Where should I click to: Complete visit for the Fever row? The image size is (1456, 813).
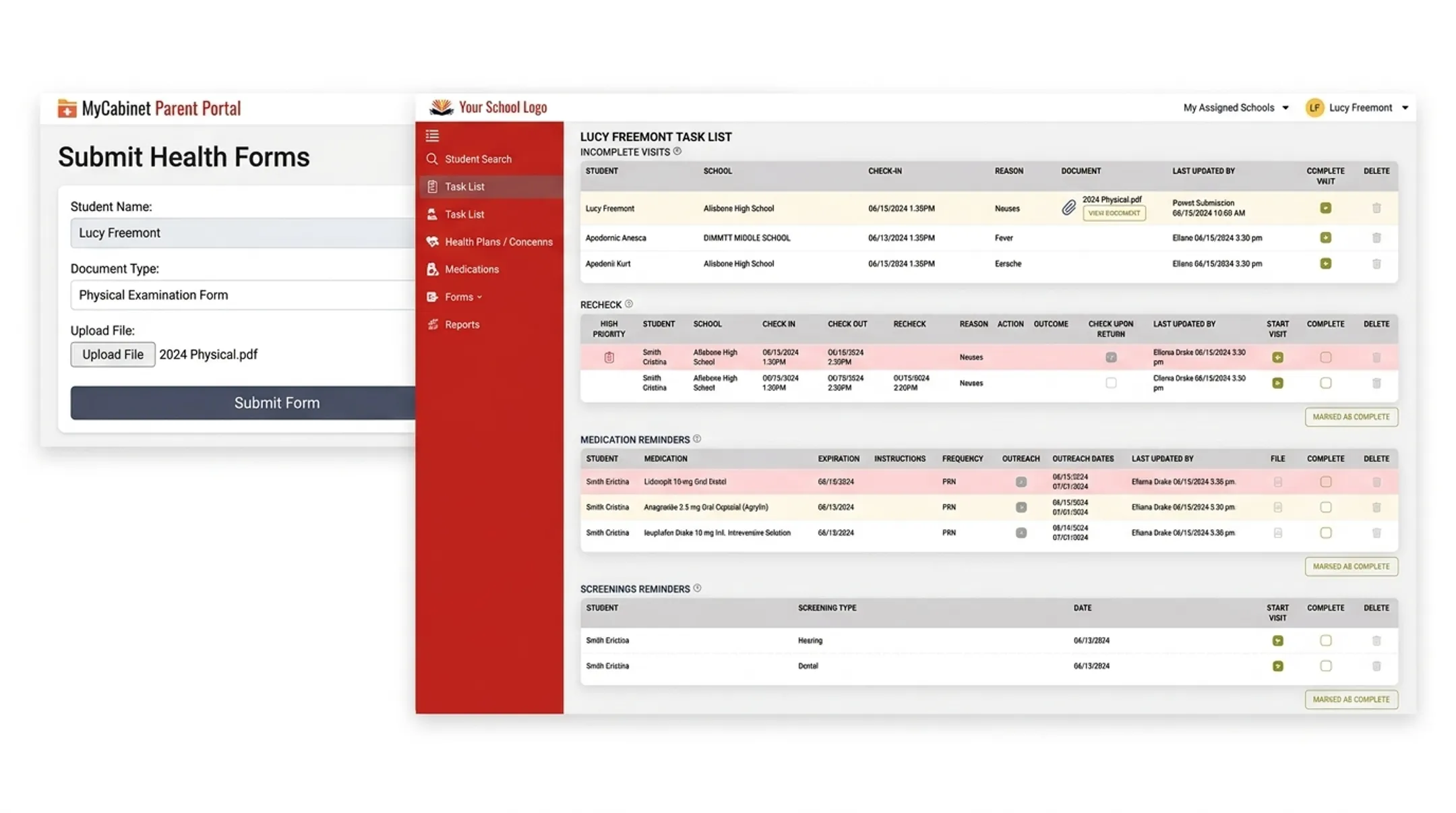tap(1325, 238)
